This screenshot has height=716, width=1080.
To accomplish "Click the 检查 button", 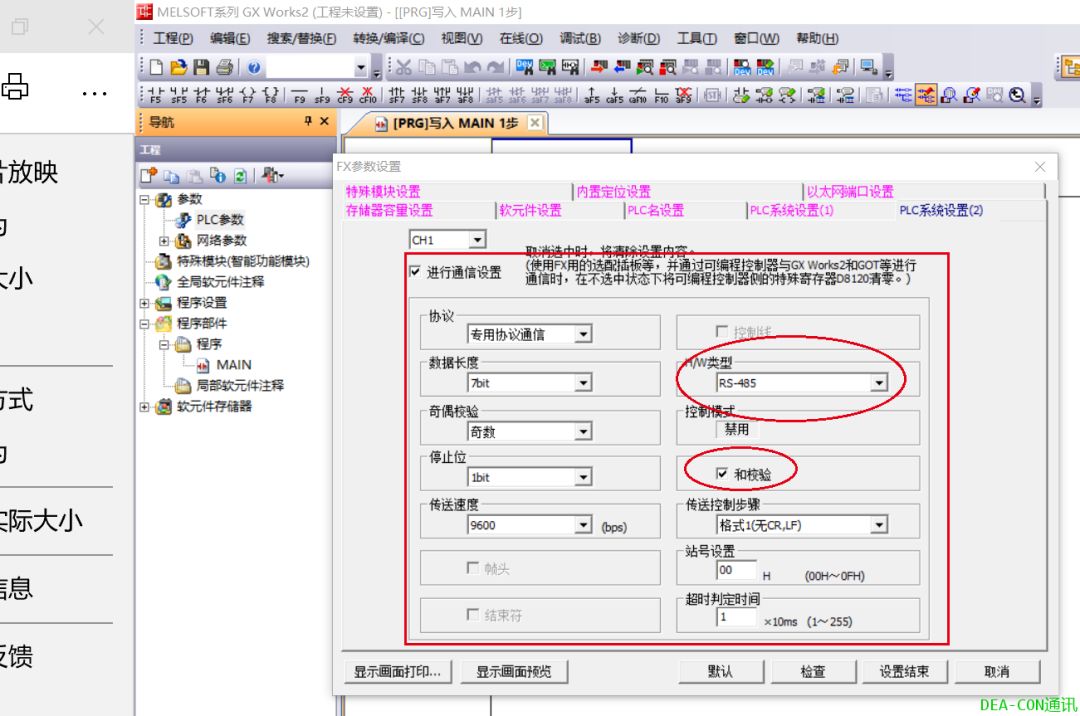I will point(813,671).
